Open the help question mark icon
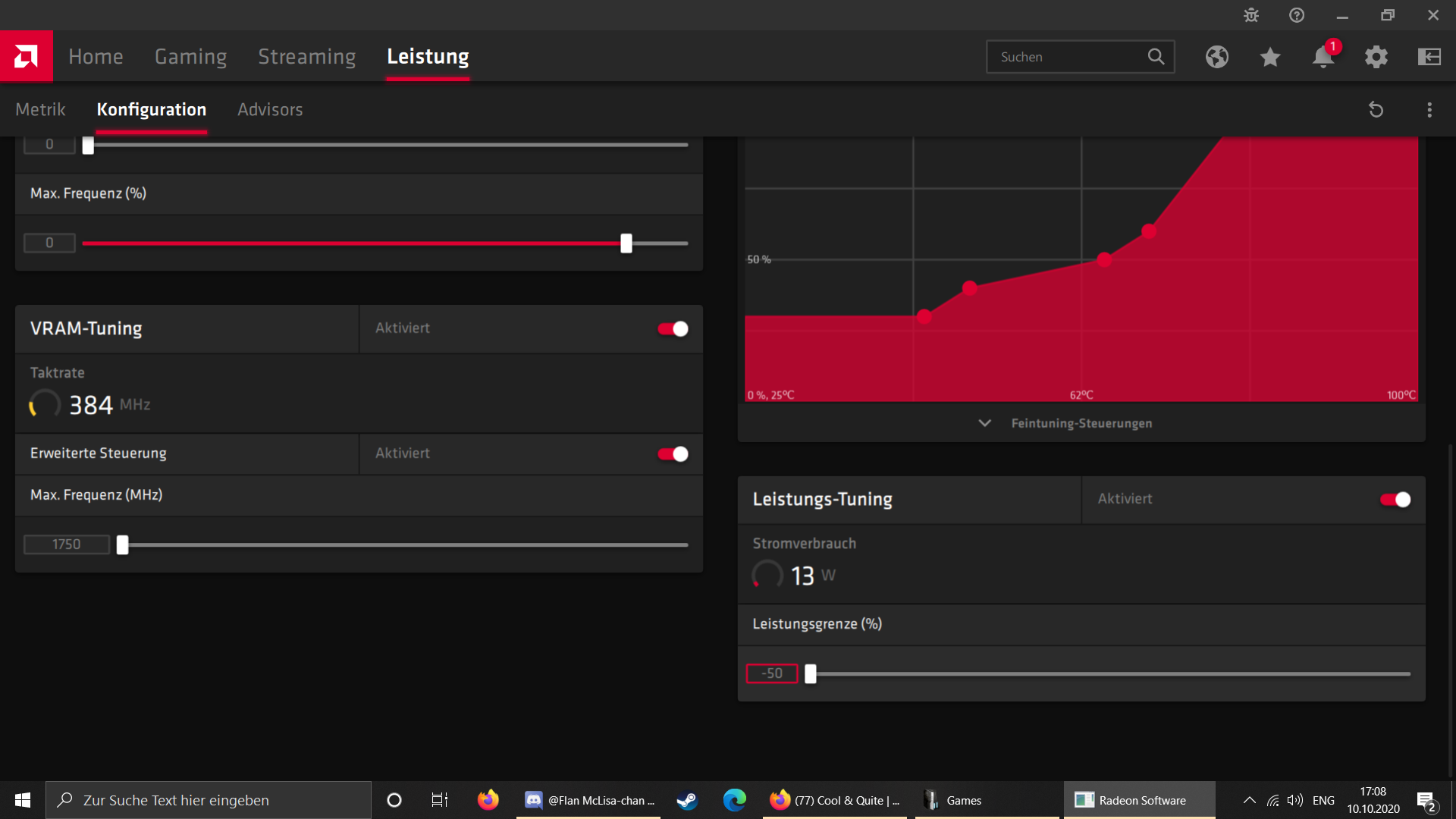 [1297, 15]
